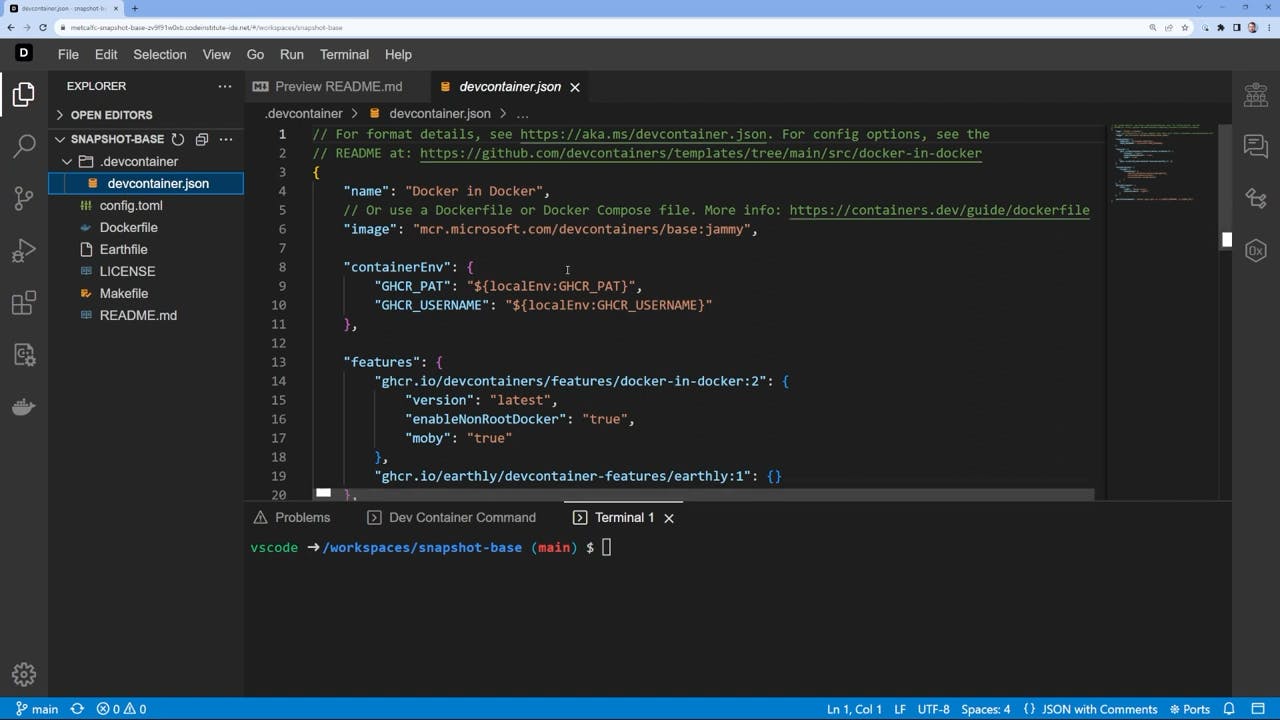Open the github devcontainers templates link

point(700,153)
